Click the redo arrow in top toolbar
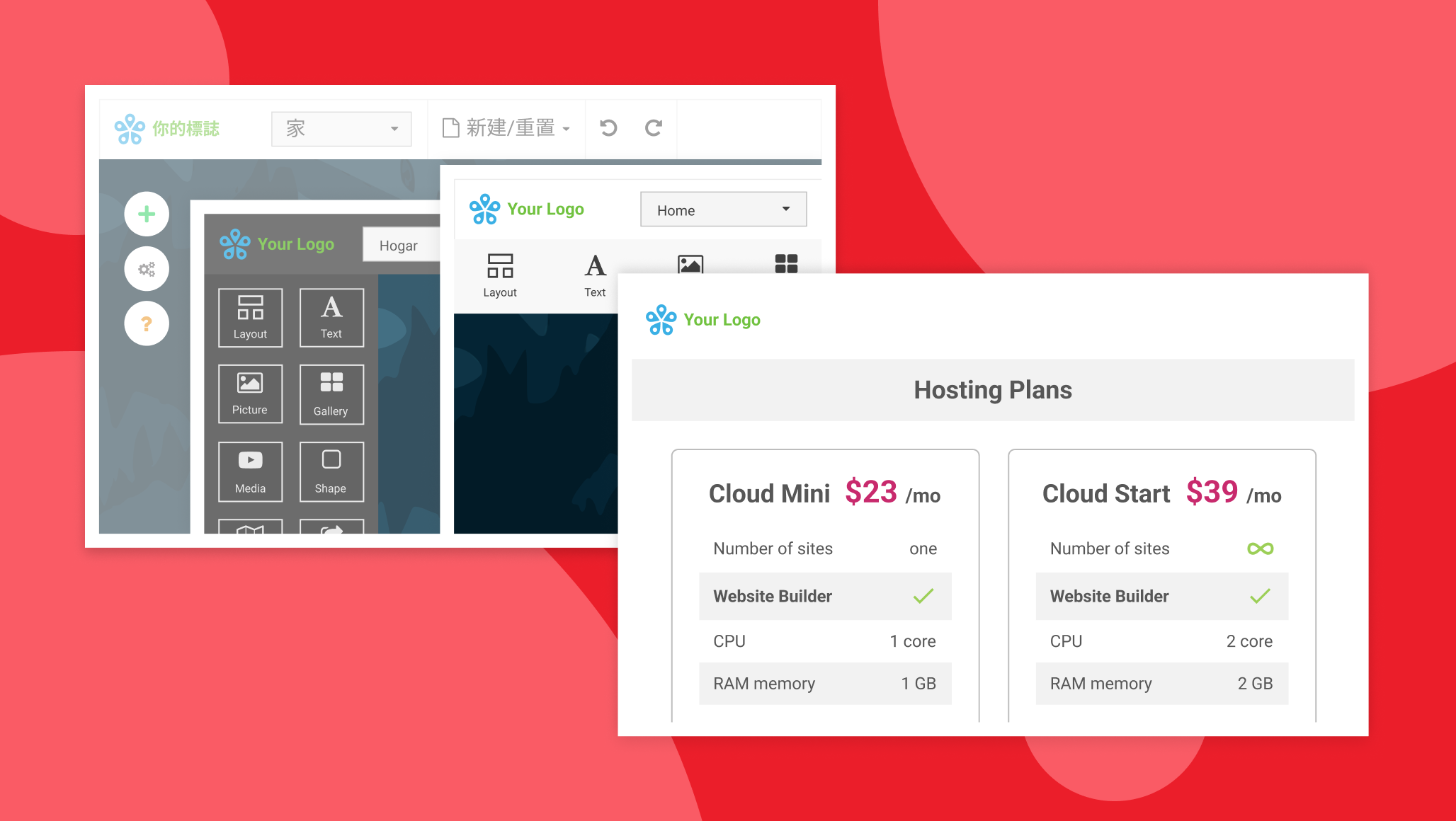Viewport: 1456px width, 821px height. pyautogui.click(x=653, y=128)
